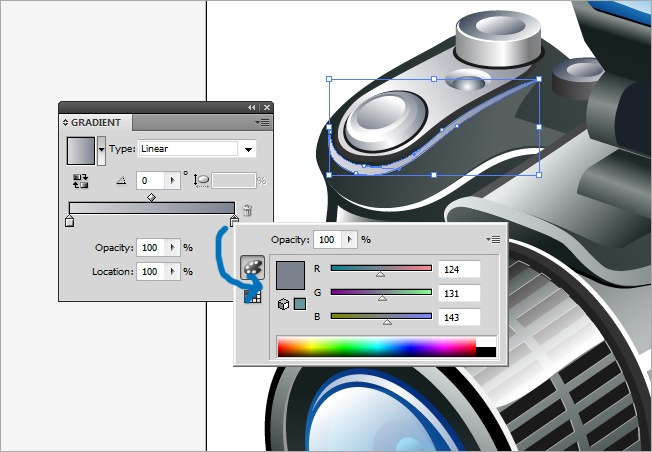The height and width of the screenshot is (452, 652).
Task: Open gradient presets dropdown arrow
Action: (101, 151)
